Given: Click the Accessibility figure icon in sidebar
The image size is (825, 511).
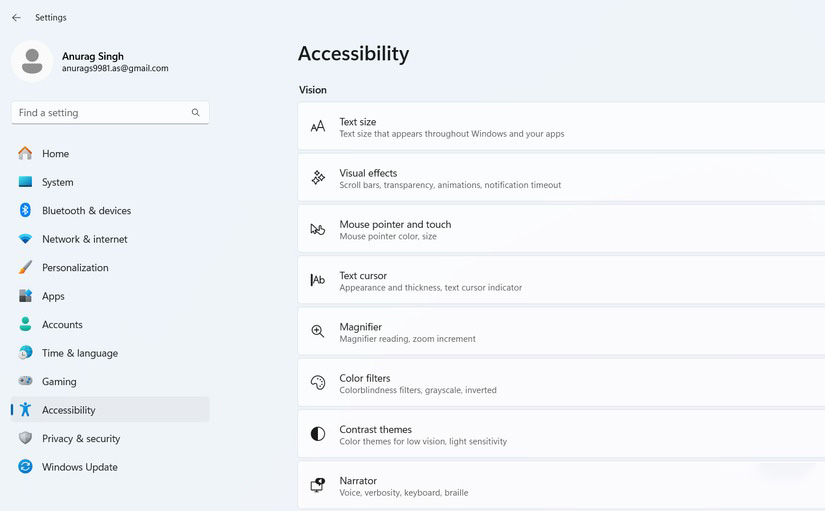Looking at the screenshot, I should click(25, 409).
